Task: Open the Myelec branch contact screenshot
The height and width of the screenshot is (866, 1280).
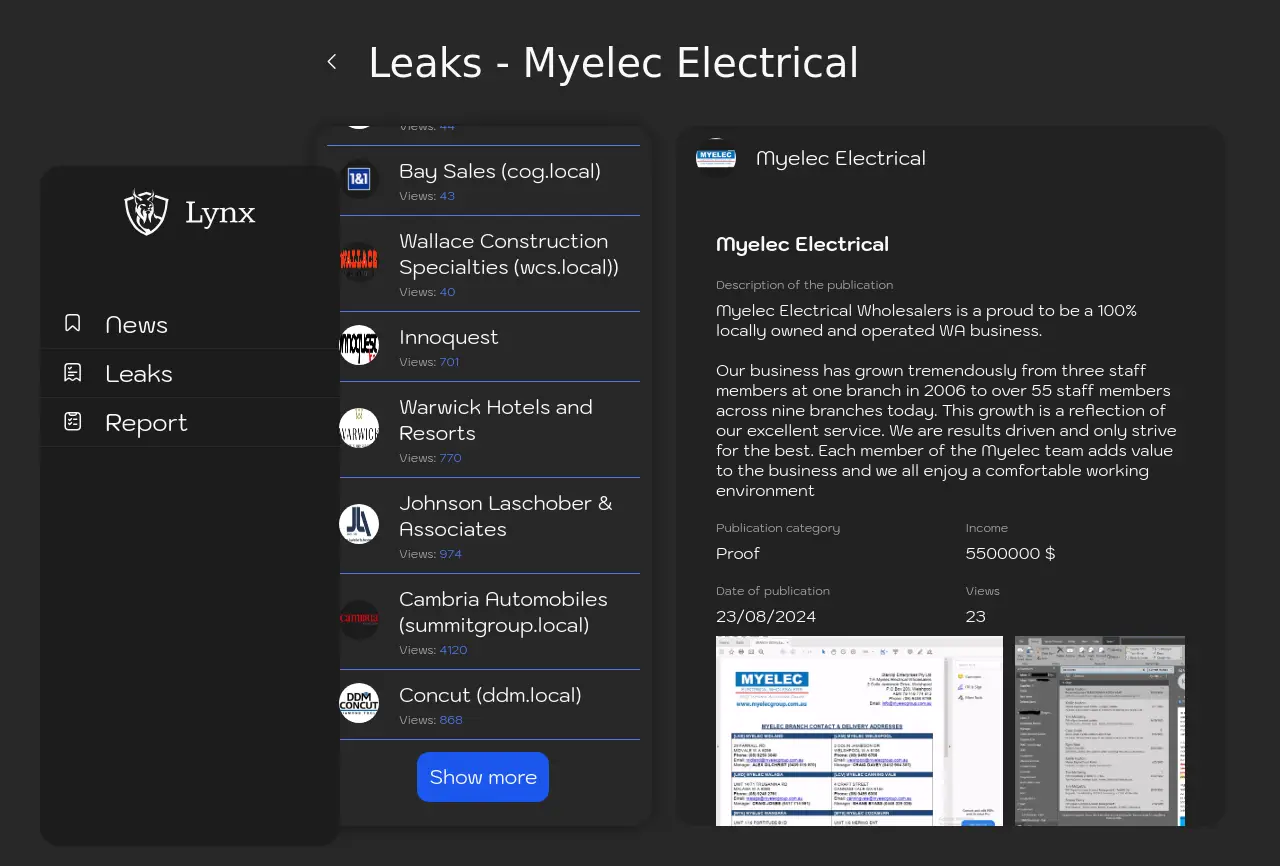Action: tap(859, 731)
